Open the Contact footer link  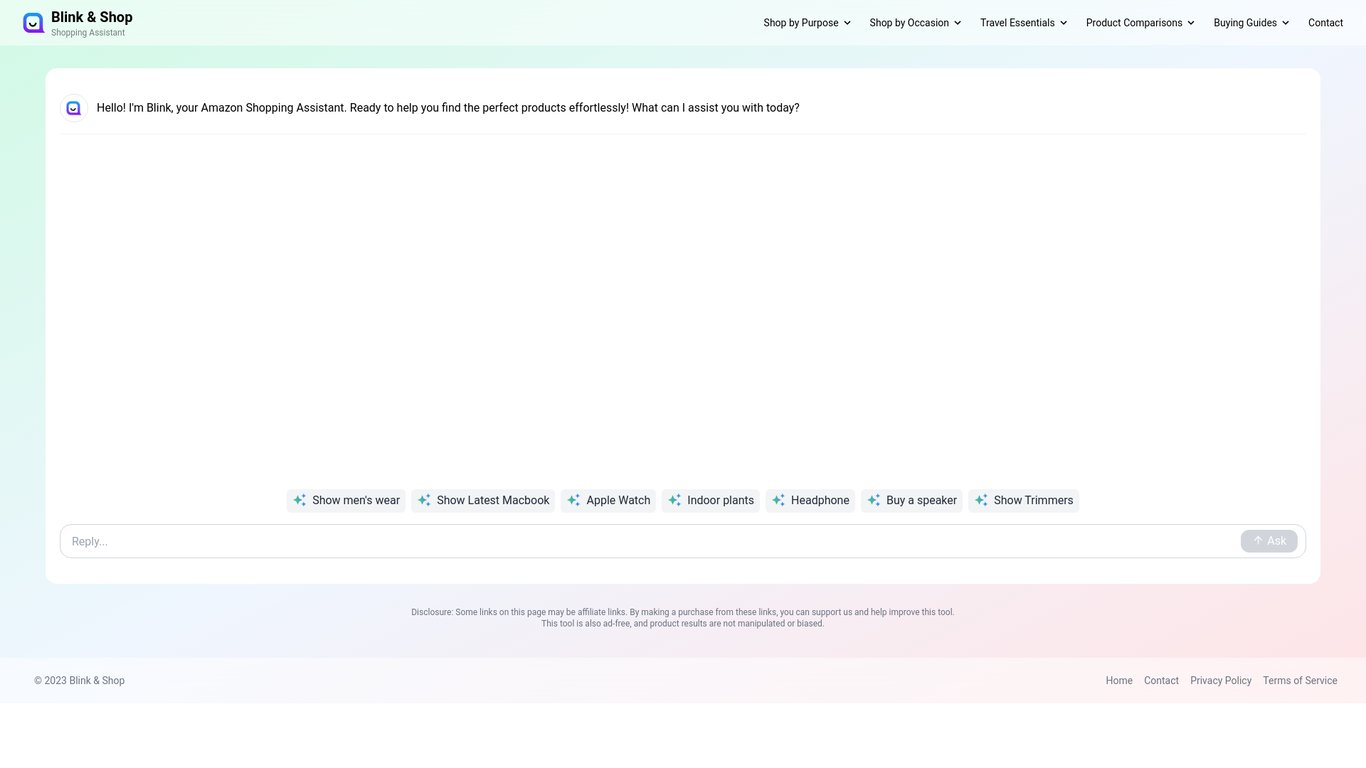tap(1161, 681)
